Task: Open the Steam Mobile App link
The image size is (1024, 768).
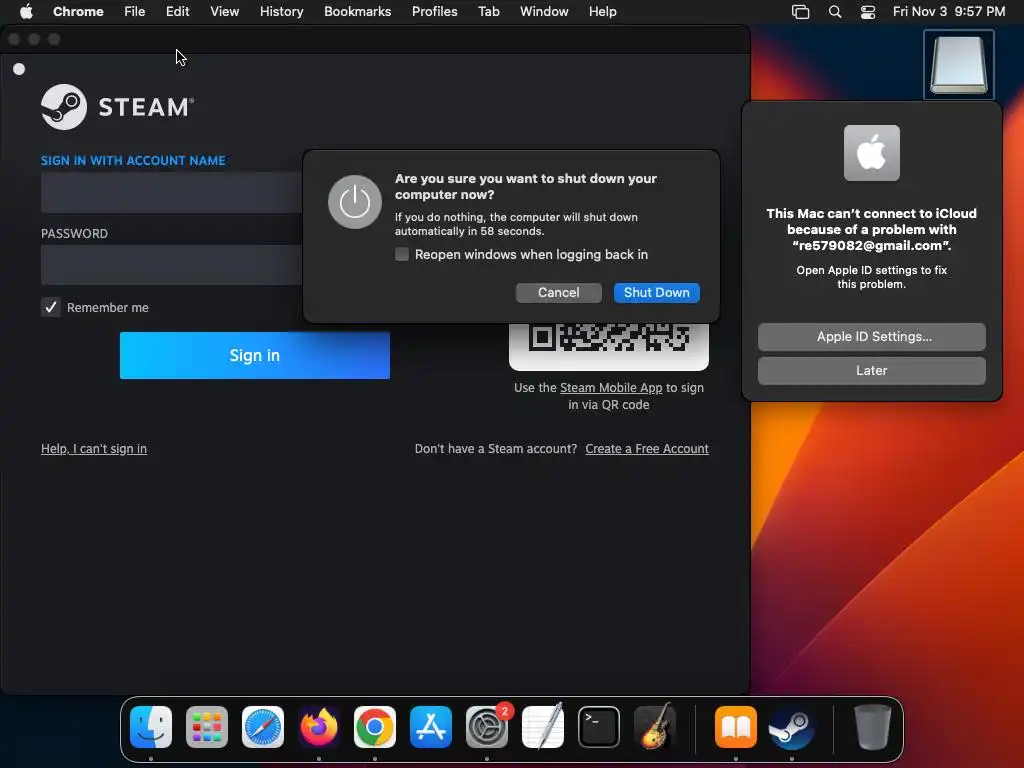Action: (611, 388)
